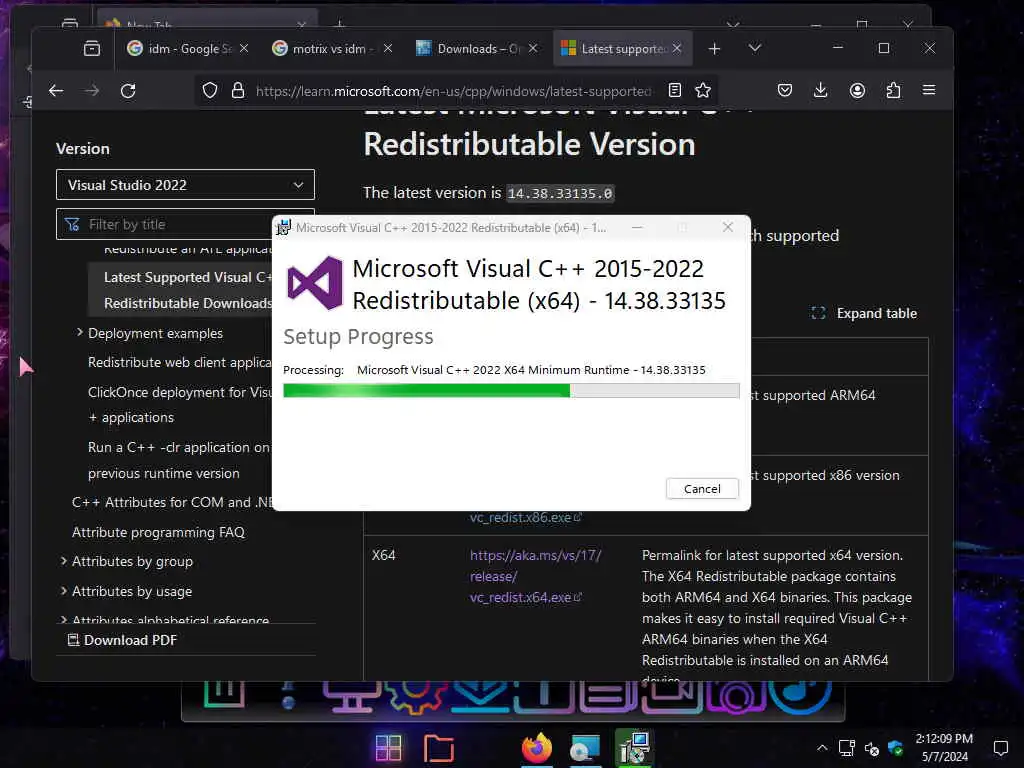Click the padlock site security icon

(238, 91)
